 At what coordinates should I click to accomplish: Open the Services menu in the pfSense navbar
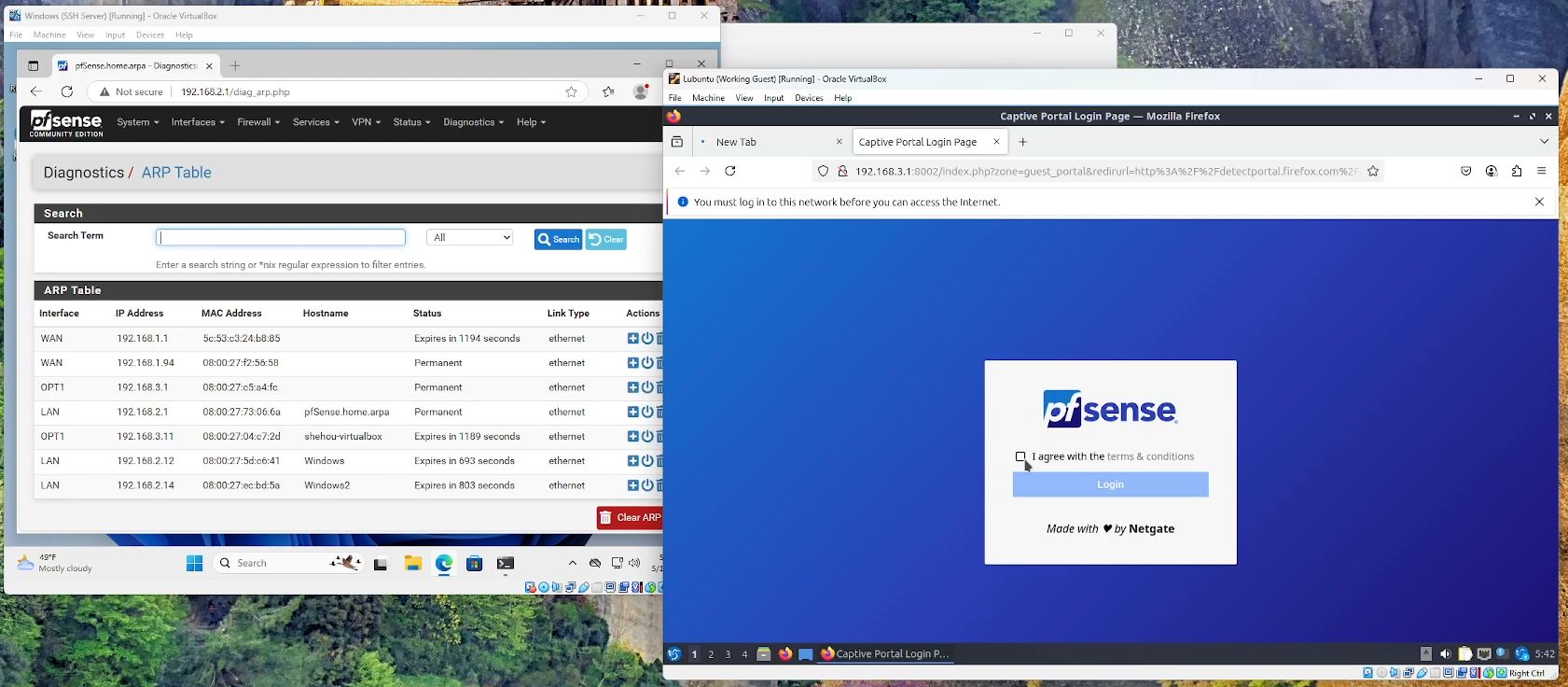point(315,122)
